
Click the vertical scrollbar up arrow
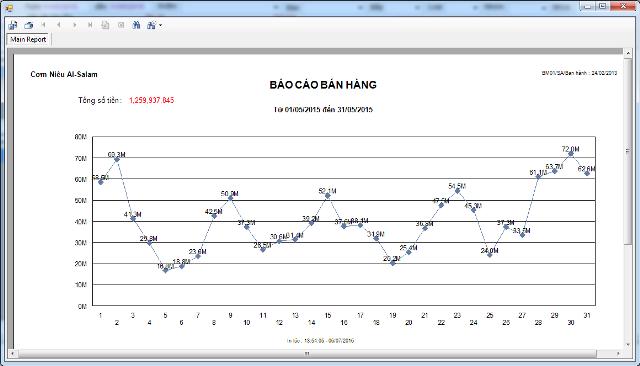628,53
